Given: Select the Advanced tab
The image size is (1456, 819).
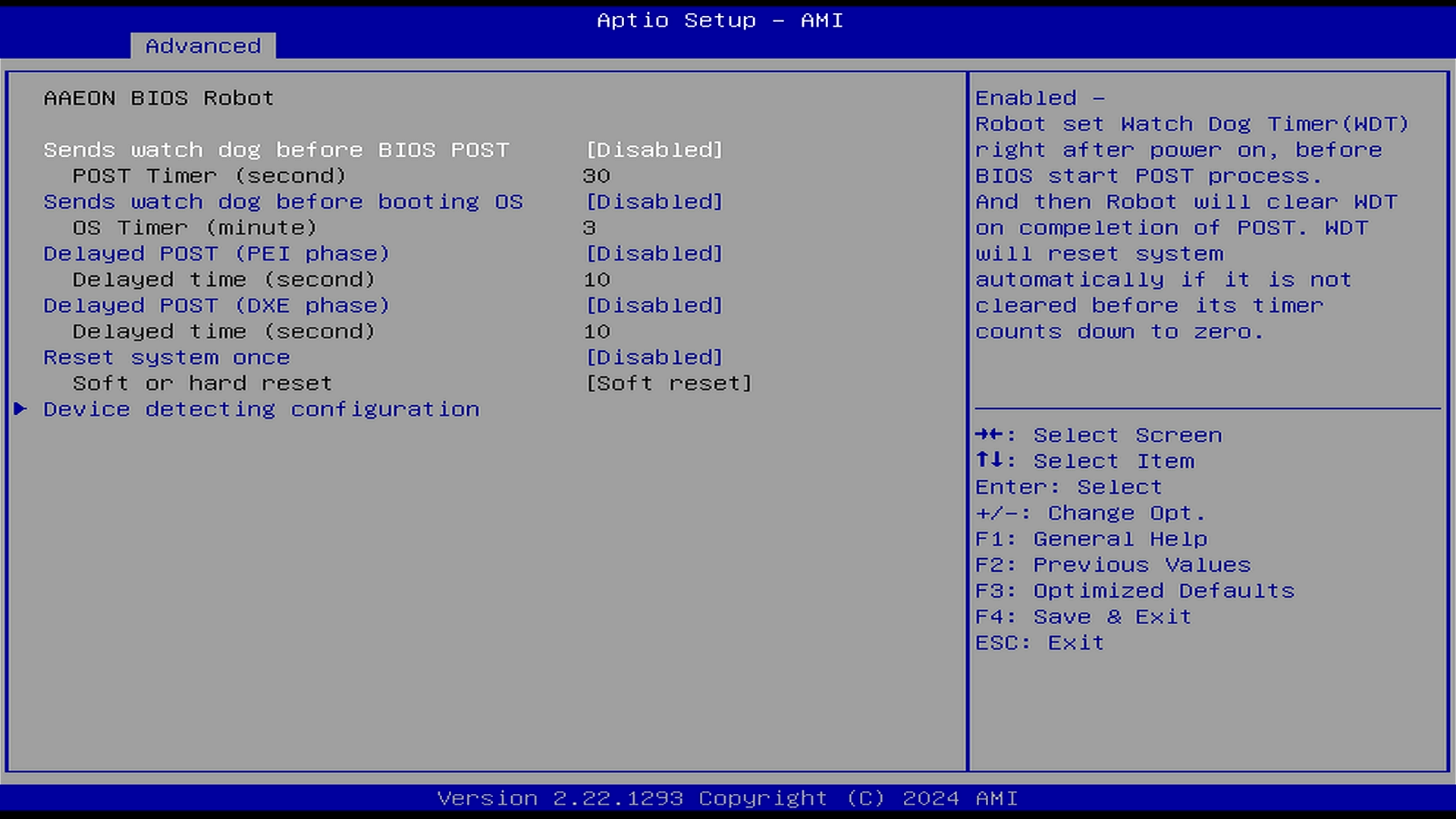Looking at the screenshot, I should pyautogui.click(x=202, y=46).
